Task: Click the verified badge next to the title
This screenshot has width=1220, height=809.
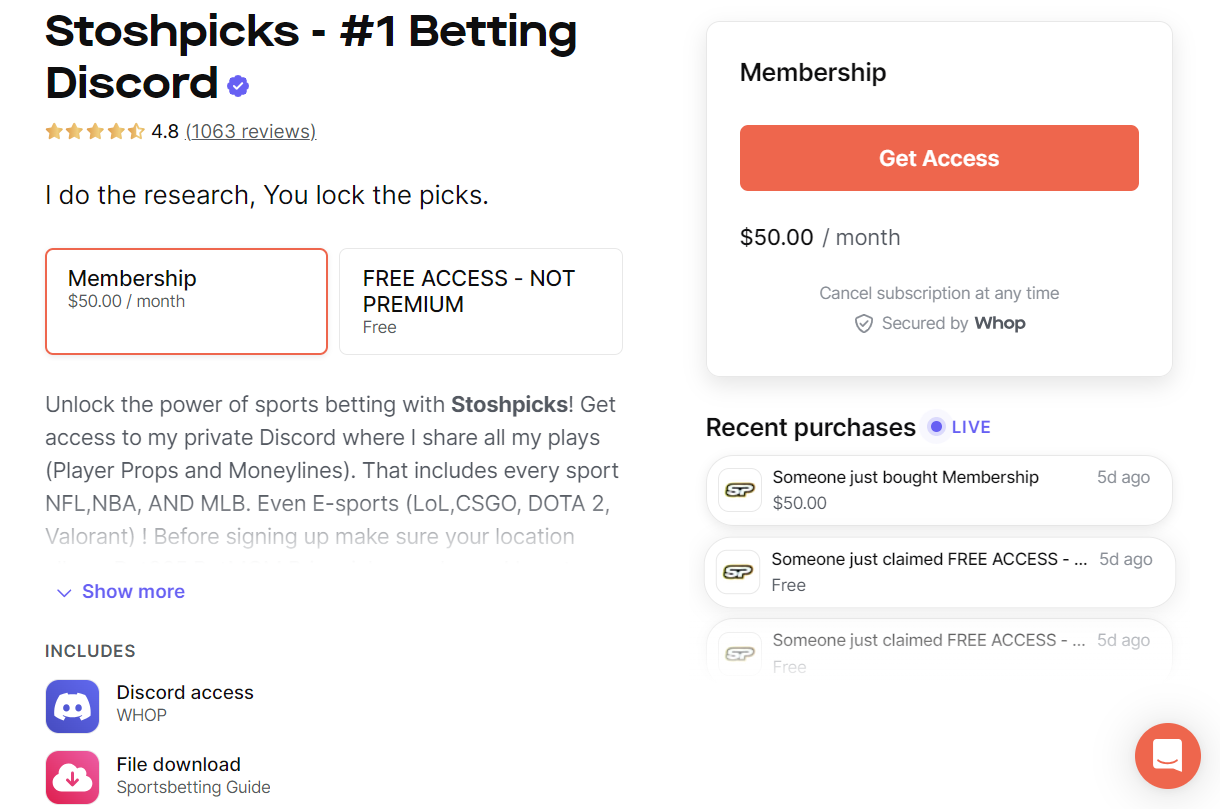Action: tap(237, 85)
